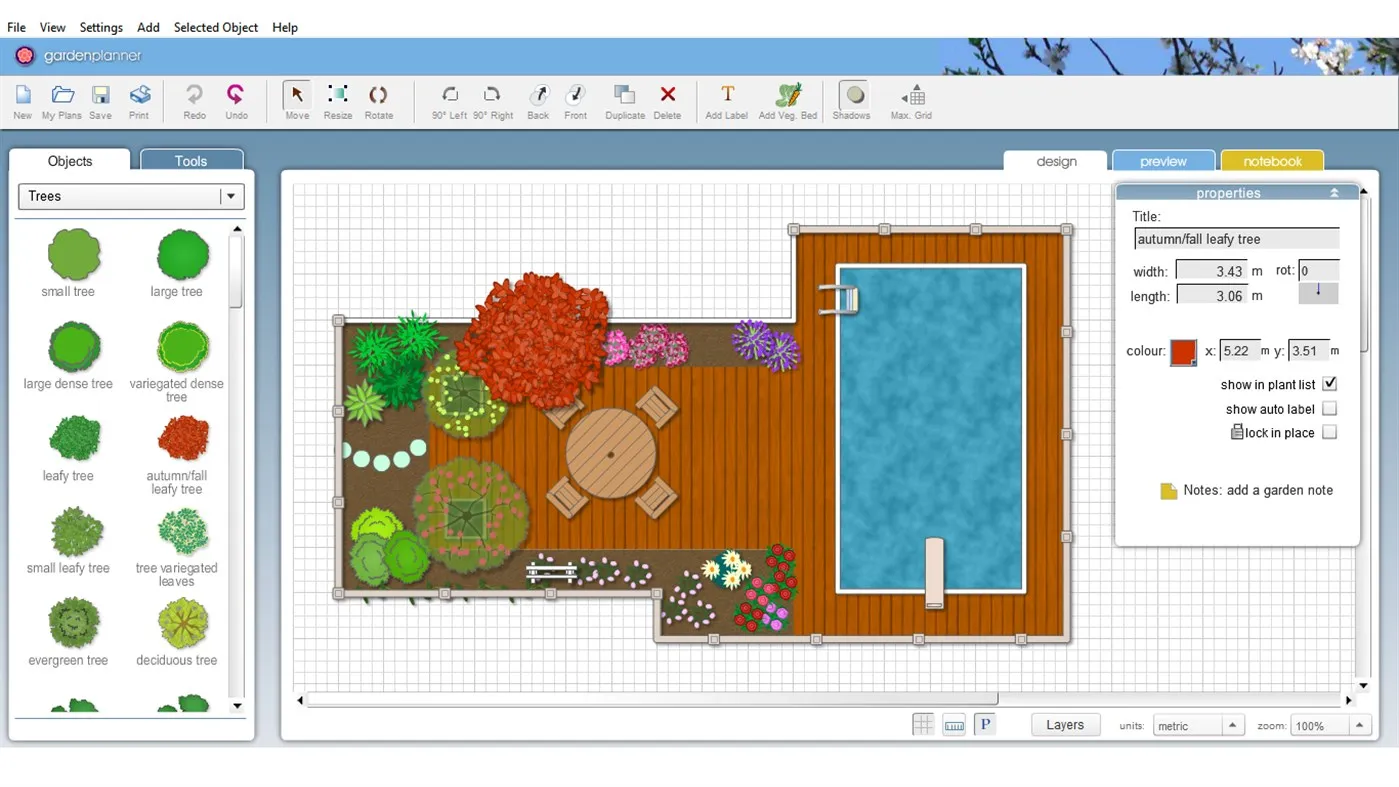Switch to the preview tab
Screen dimensions: 1399x787
[x=1163, y=160]
